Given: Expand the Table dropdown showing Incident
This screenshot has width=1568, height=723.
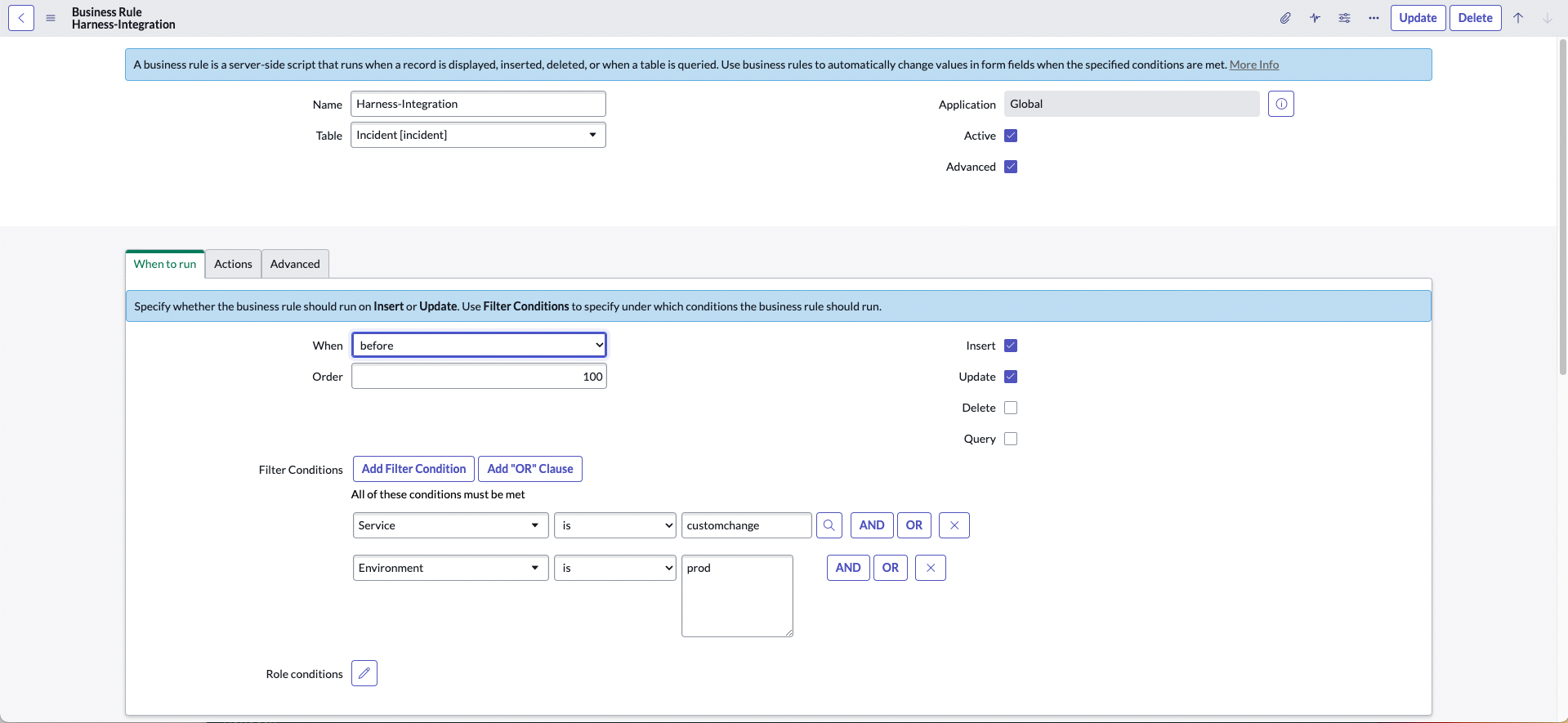Looking at the screenshot, I should click(478, 135).
